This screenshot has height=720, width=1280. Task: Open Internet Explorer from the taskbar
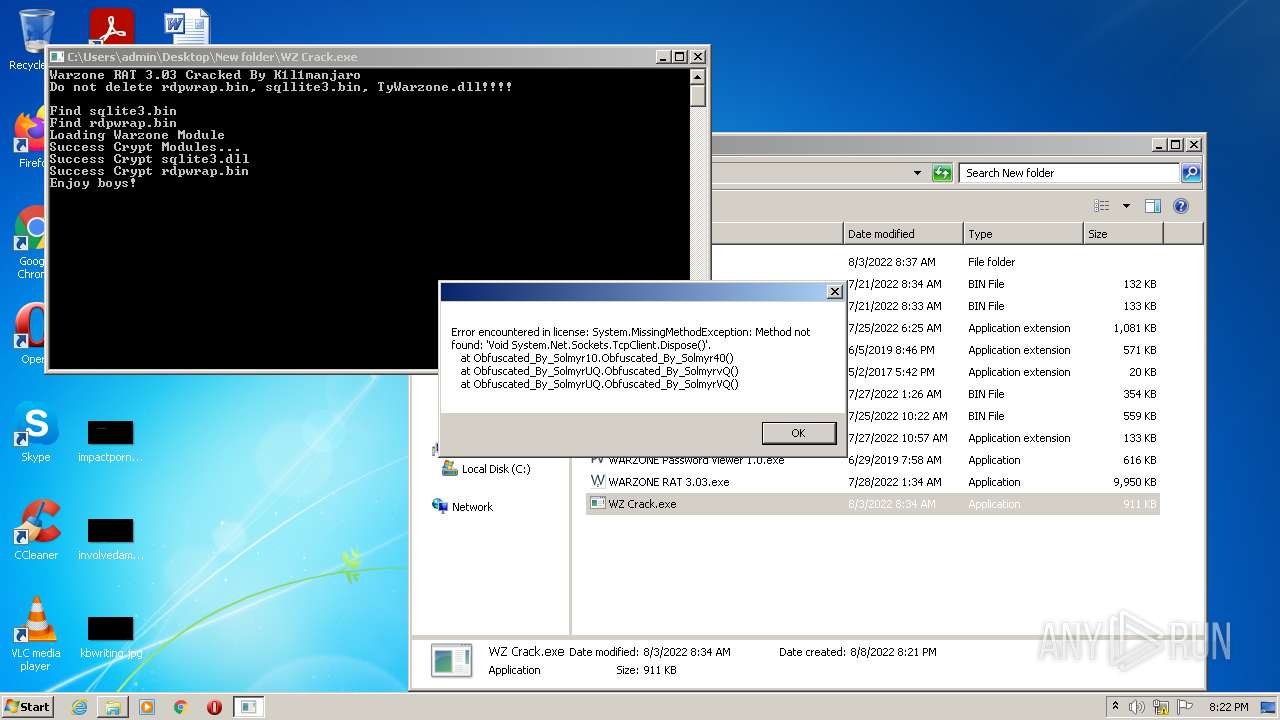pos(79,707)
